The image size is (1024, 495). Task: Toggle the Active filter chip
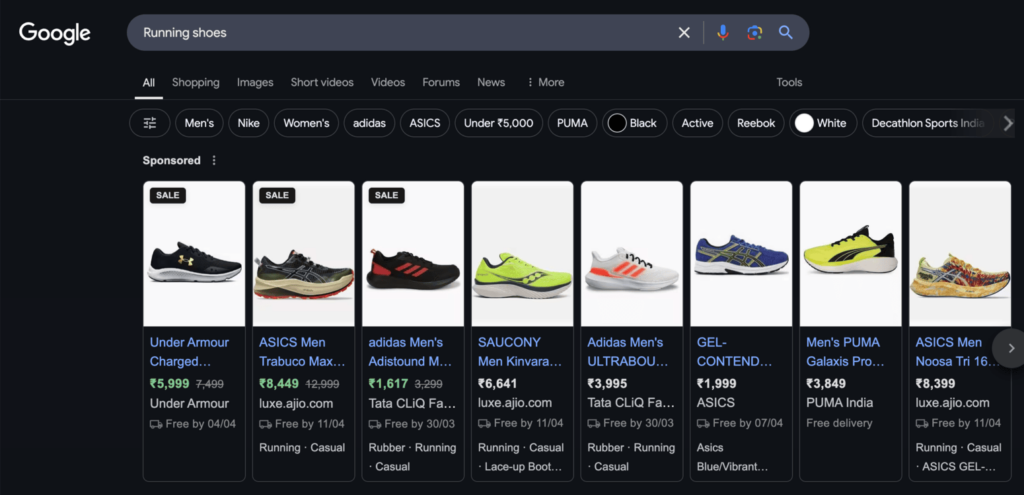pyautogui.click(x=697, y=123)
